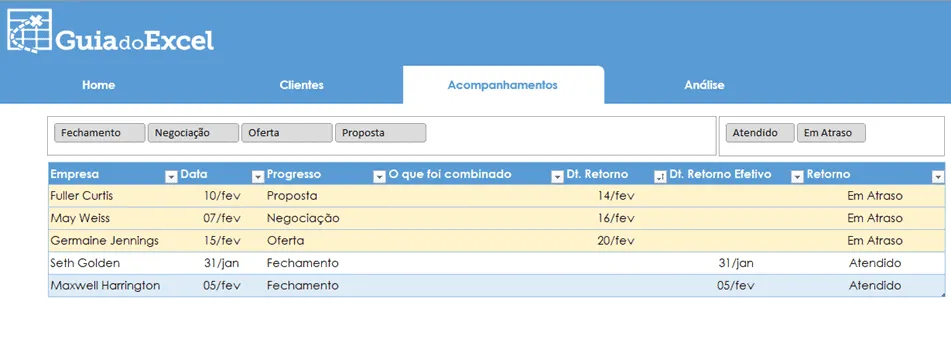Image resolution: width=951 pixels, height=363 pixels.
Task: Open the Retorno column filter dropdown
Action: click(938, 176)
